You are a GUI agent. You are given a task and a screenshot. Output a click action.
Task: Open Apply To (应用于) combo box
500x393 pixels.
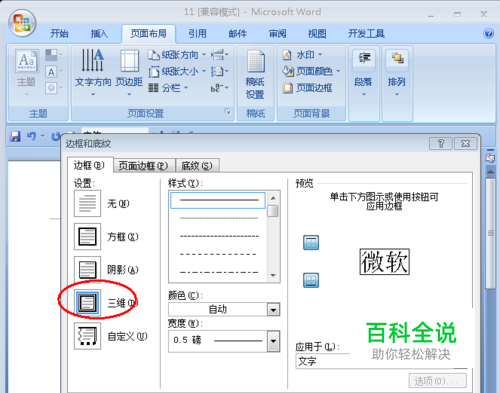click(x=382, y=361)
